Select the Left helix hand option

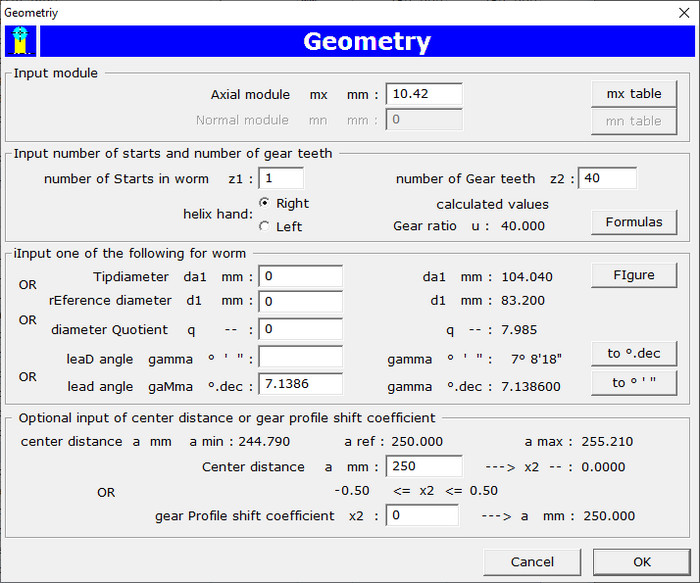click(264, 226)
